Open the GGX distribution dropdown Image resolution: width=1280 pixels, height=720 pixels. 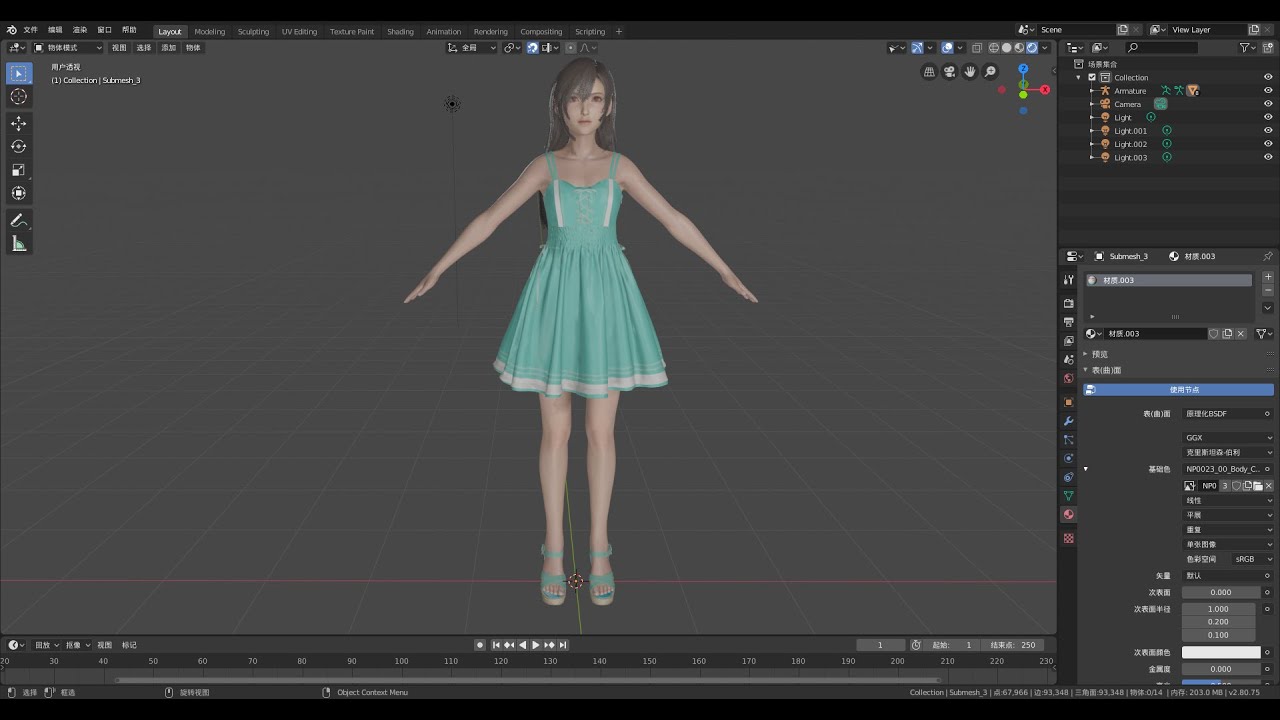tap(1229, 437)
